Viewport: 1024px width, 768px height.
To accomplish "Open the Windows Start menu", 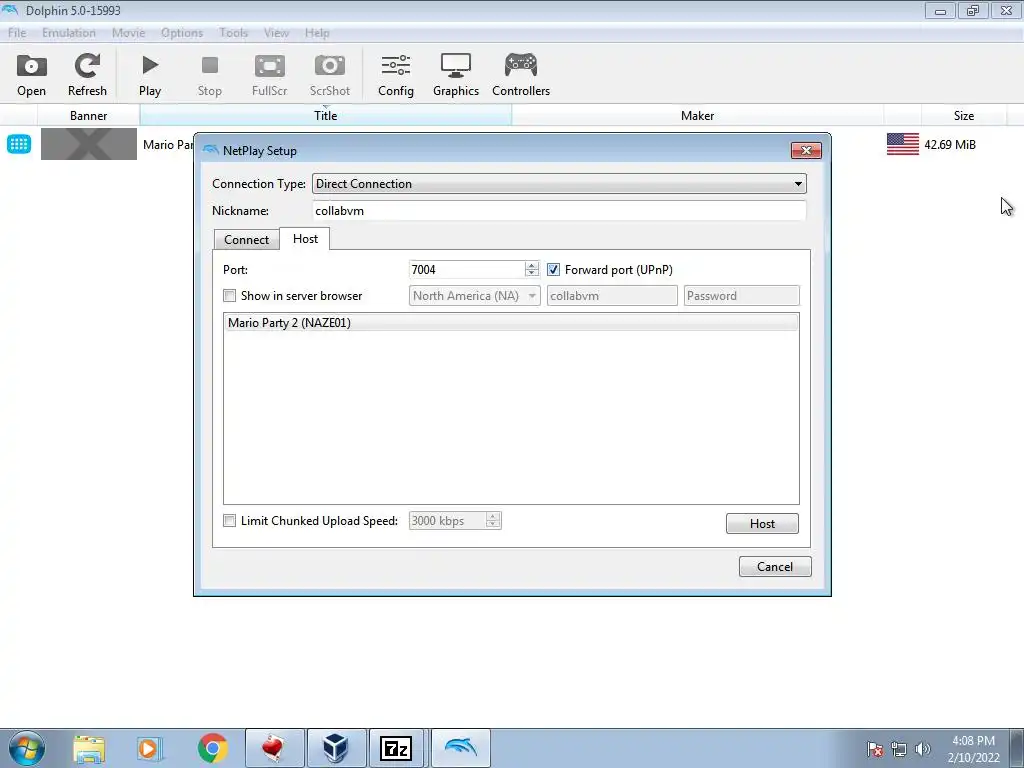I will [x=27, y=748].
